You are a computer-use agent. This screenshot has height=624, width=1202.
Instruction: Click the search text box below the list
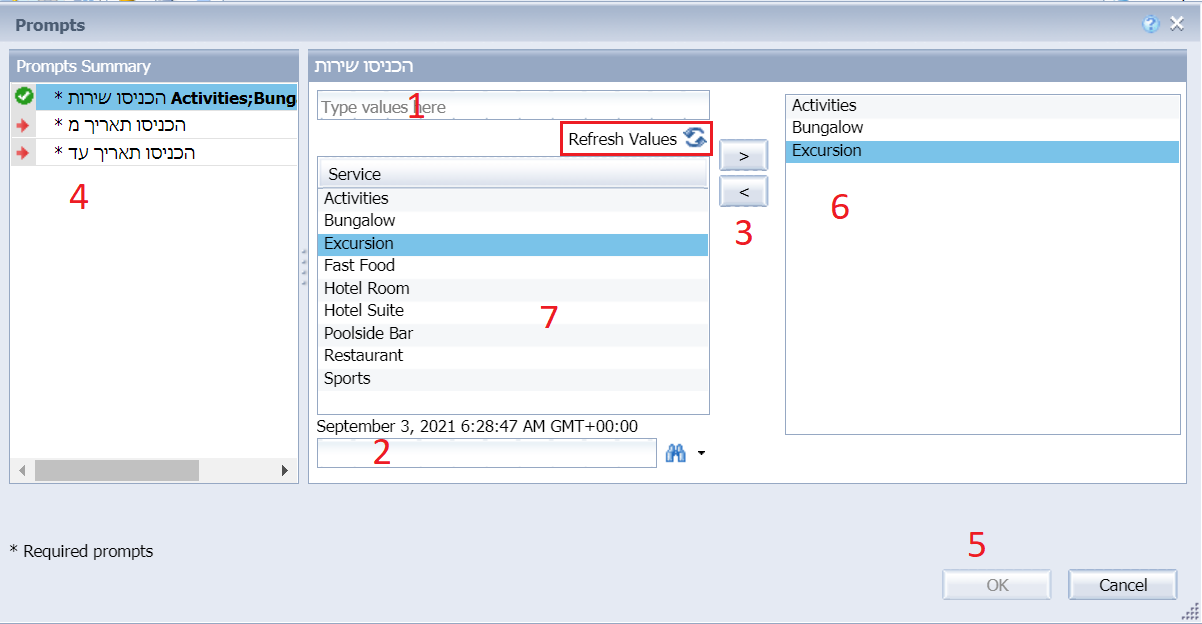[x=486, y=454]
